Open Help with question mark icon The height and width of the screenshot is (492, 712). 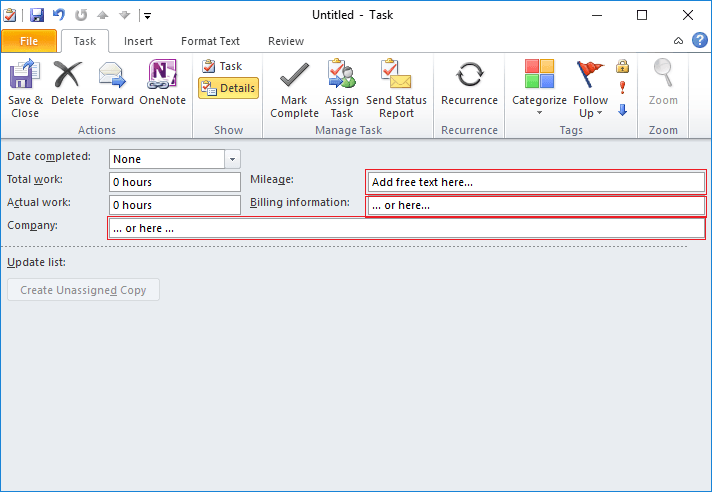click(x=700, y=40)
